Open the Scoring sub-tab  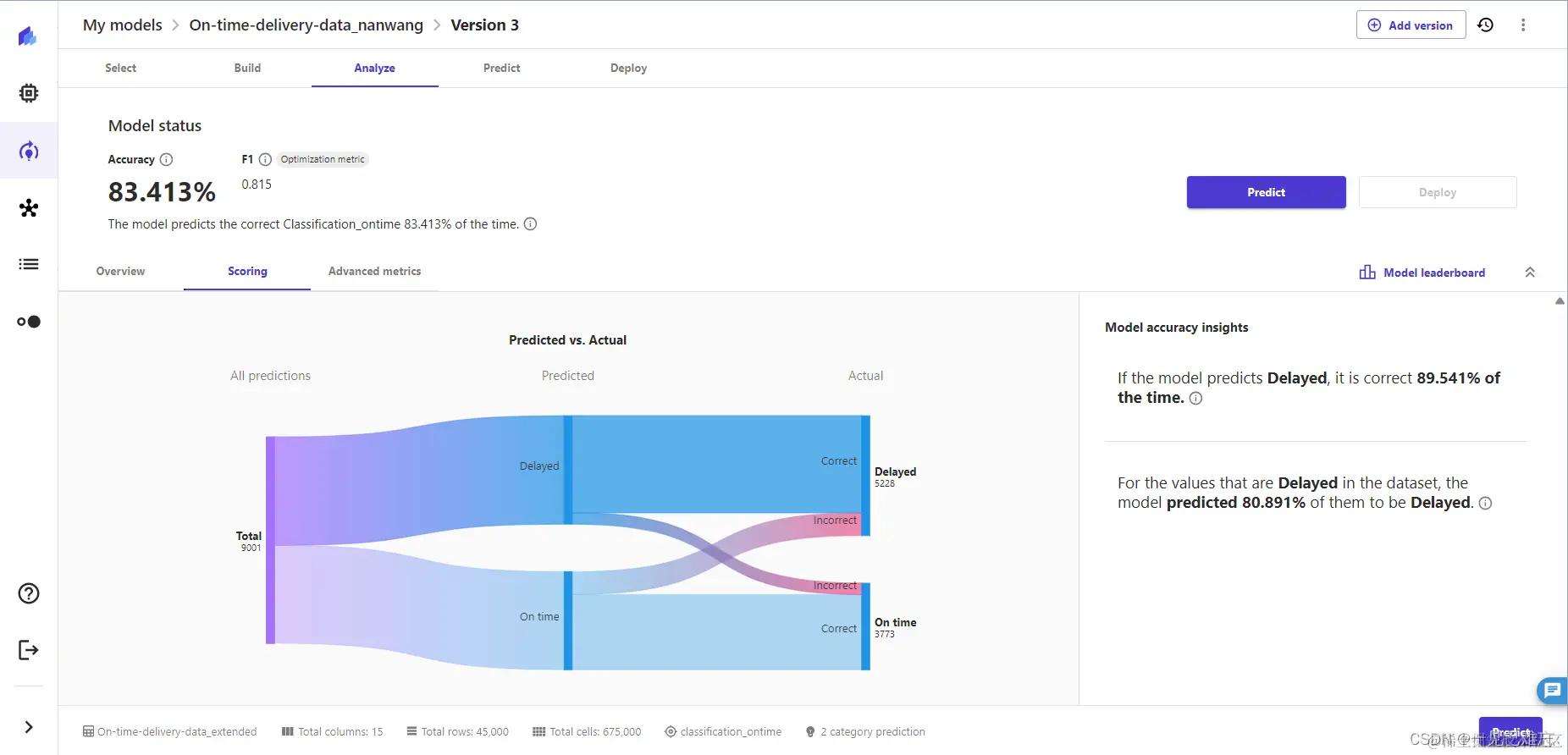(247, 271)
